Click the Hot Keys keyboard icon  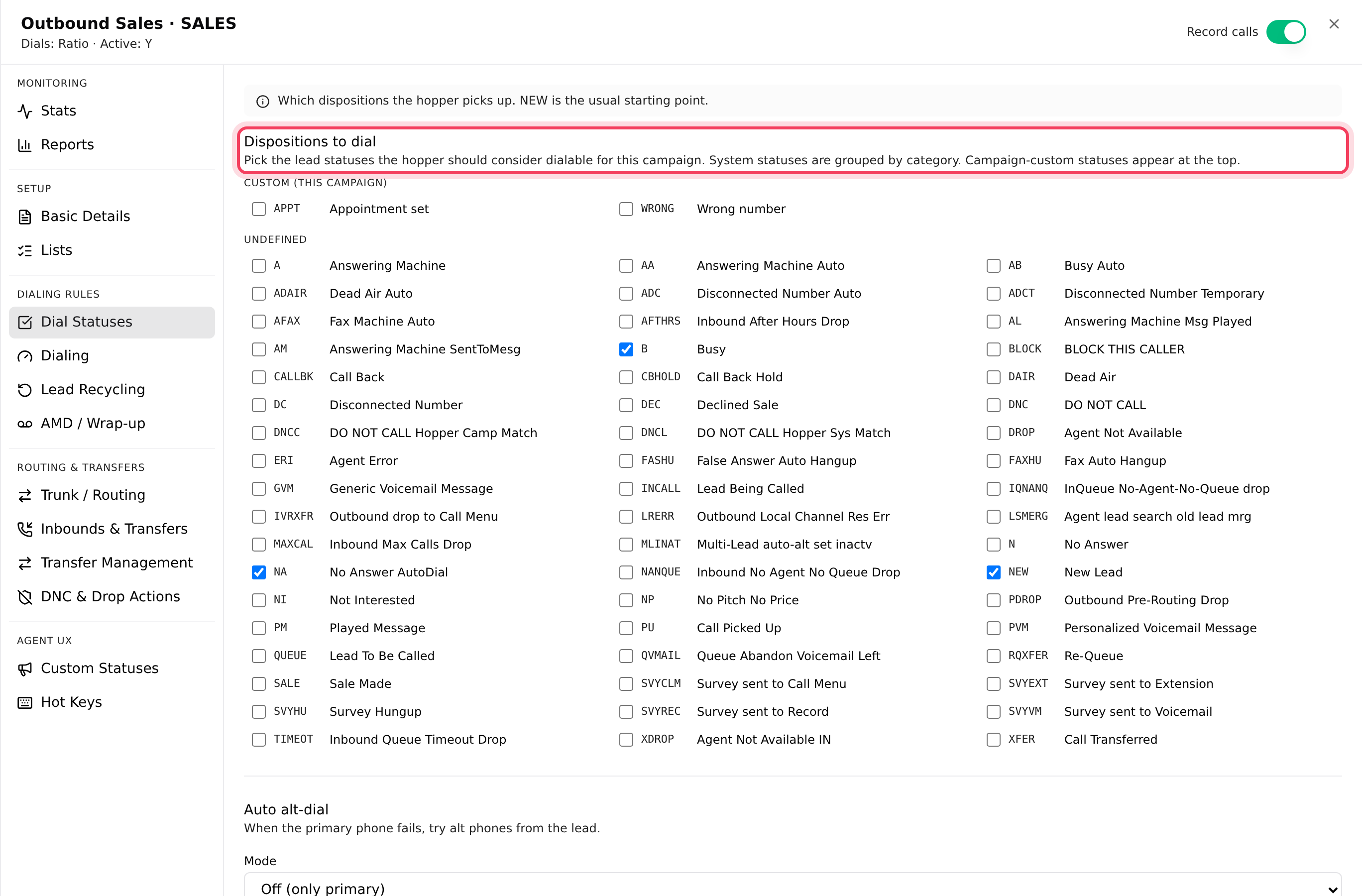click(x=24, y=702)
